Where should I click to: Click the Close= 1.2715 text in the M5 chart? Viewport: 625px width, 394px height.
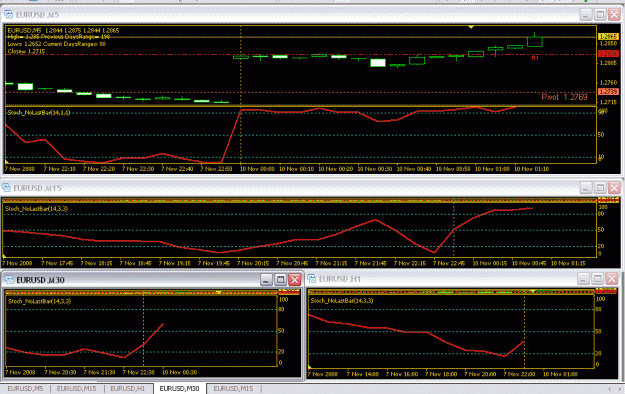[x=26, y=51]
